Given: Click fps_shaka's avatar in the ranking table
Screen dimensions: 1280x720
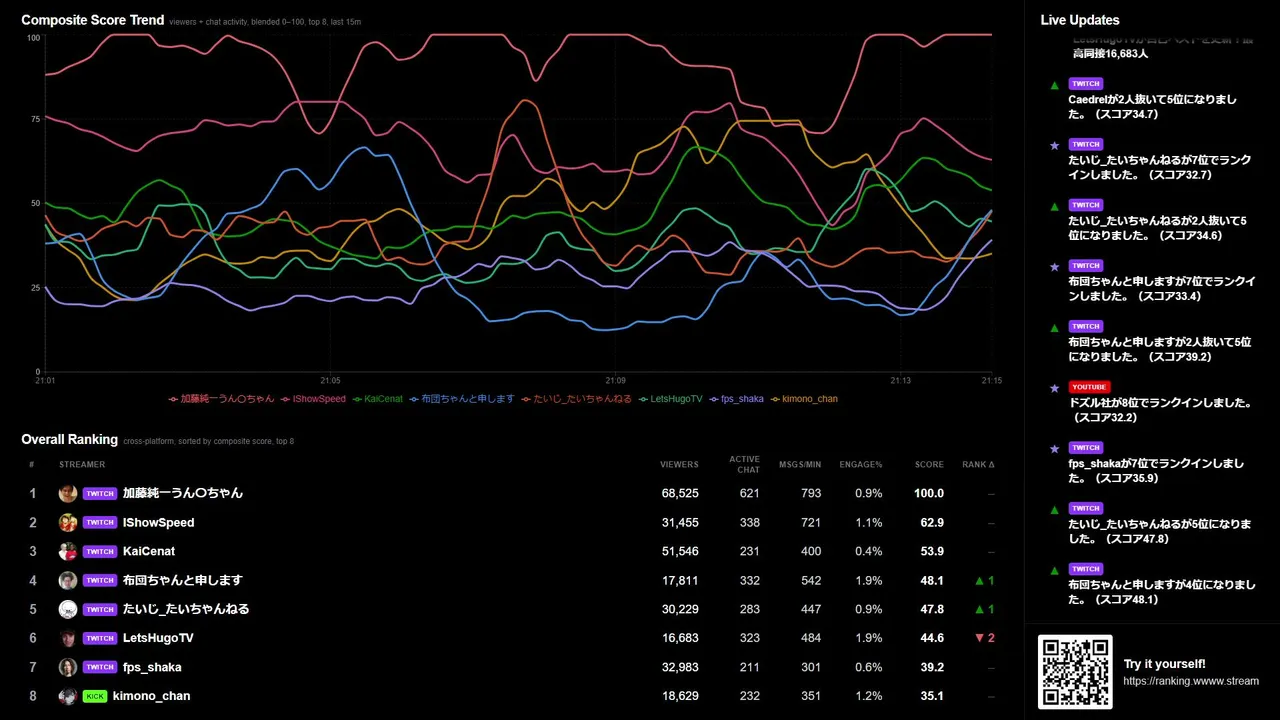Looking at the screenshot, I should (x=68, y=667).
